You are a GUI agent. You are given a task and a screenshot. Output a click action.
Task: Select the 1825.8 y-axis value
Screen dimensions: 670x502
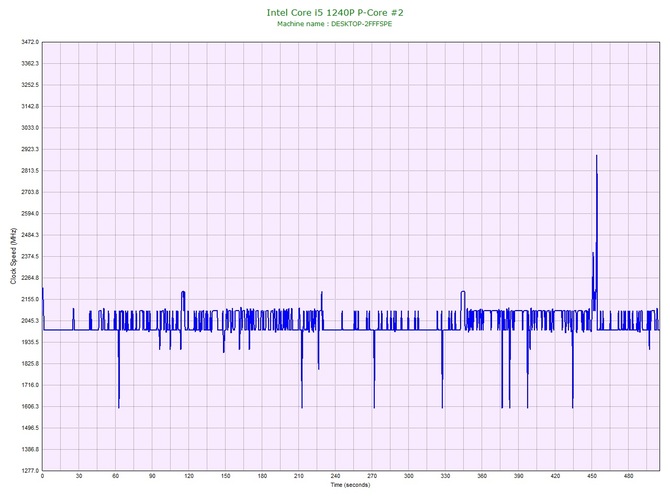(x=30, y=364)
